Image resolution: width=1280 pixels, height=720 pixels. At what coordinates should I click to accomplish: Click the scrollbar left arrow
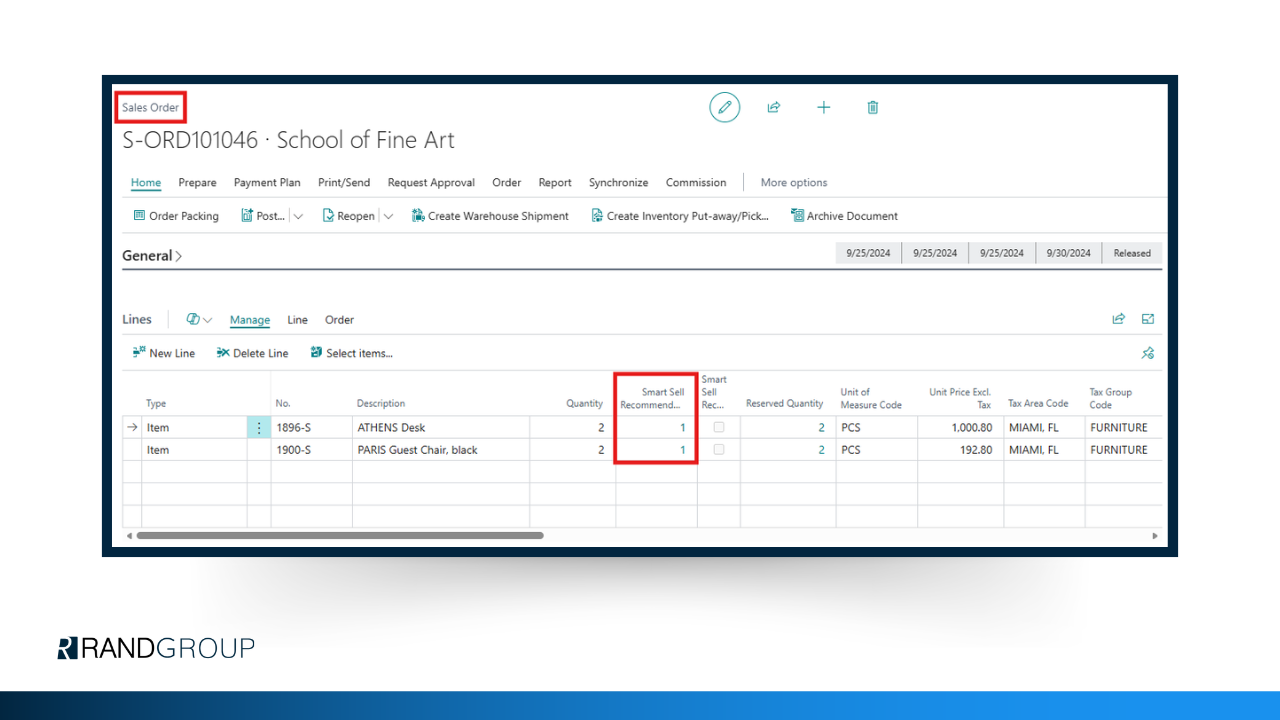tap(128, 535)
